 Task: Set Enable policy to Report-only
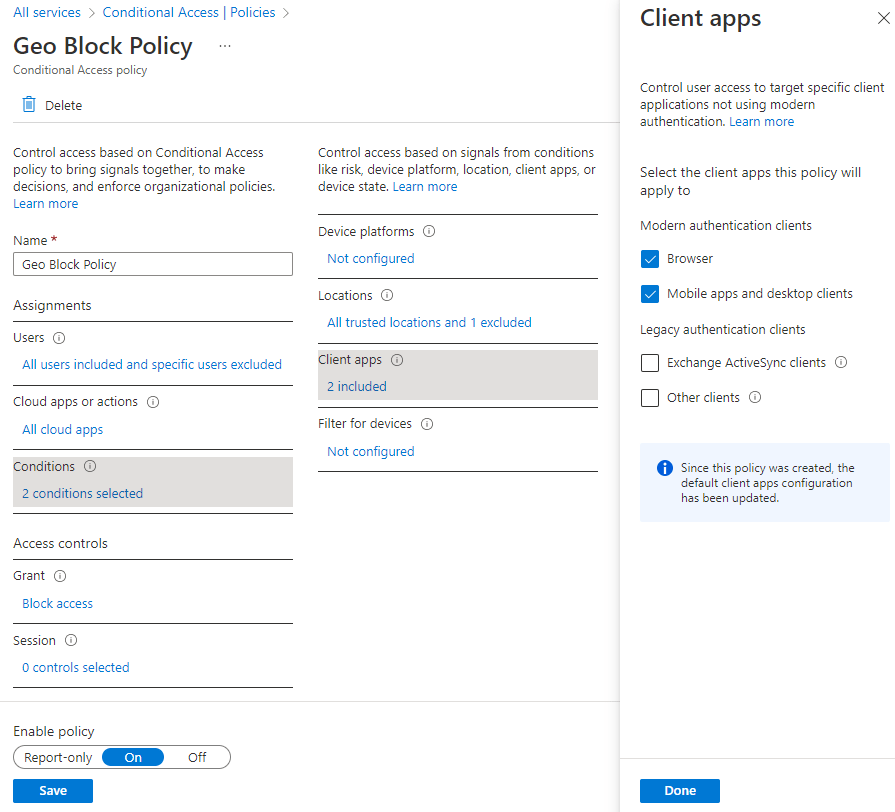(x=58, y=757)
